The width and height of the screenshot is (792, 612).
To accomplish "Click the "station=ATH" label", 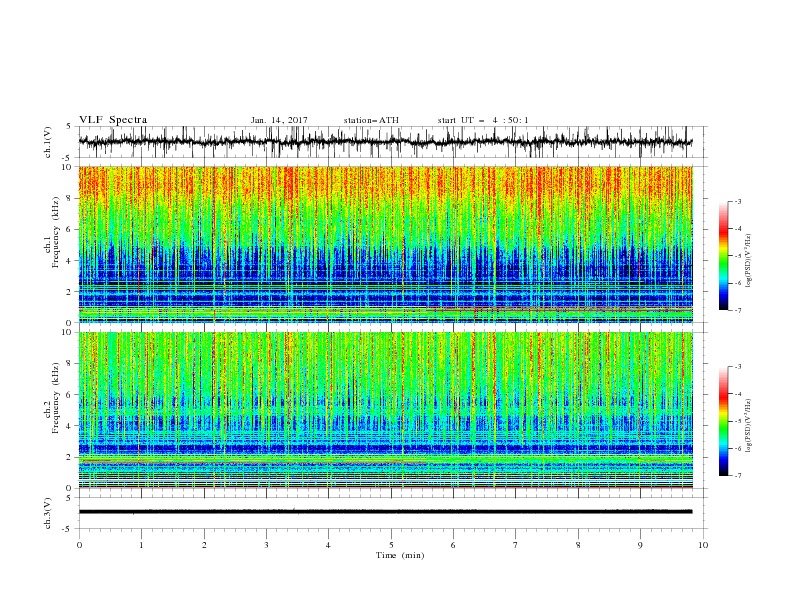I will (371, 120).
